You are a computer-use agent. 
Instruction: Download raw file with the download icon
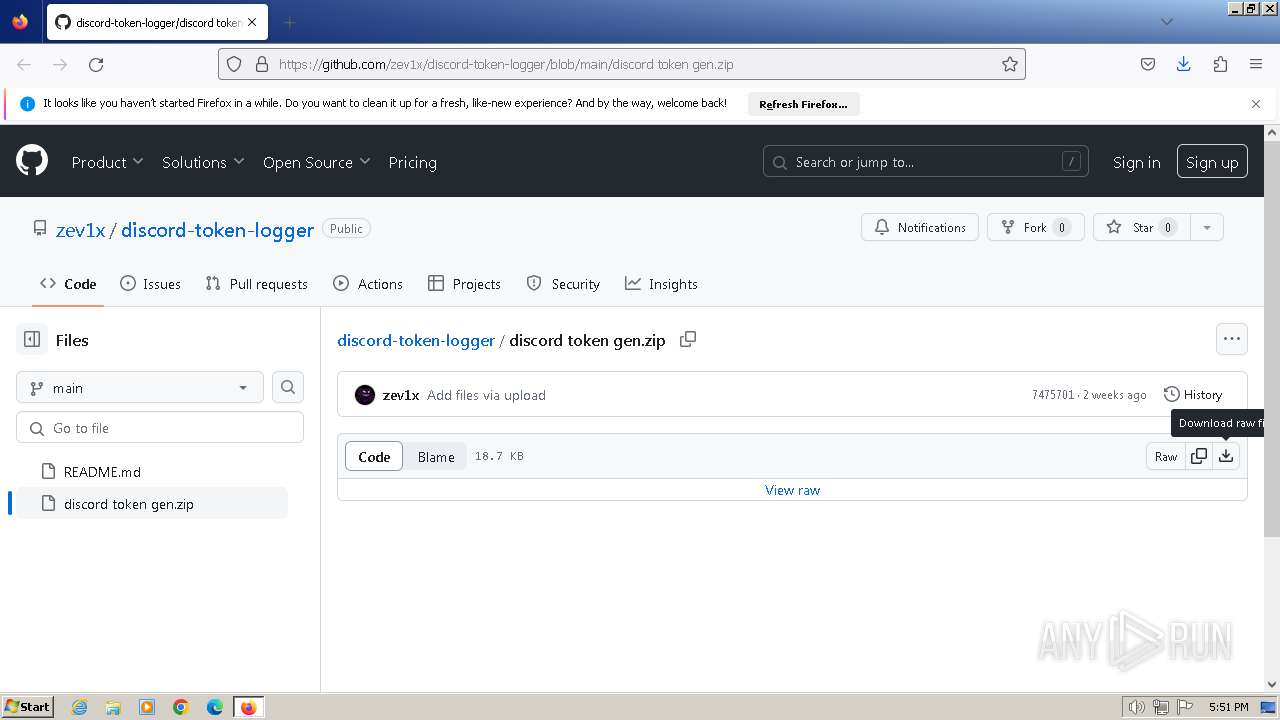point(1226,456)
